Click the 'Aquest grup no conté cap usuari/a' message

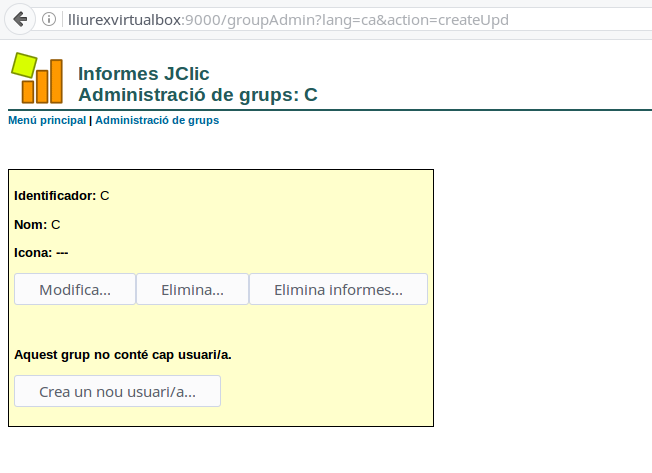click(x=130, y=354)
